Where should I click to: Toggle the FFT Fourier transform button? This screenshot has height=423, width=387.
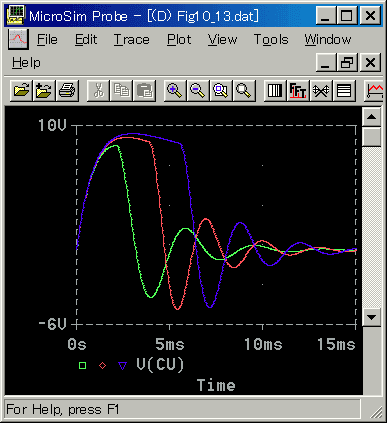[298, 90]
